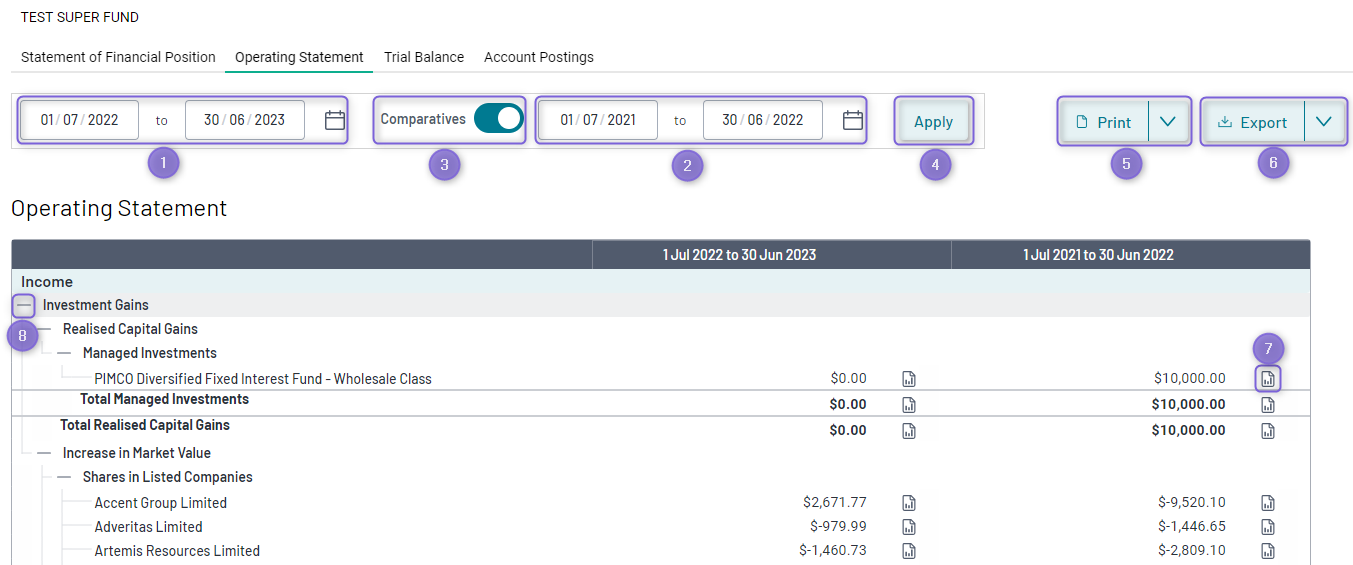Open the Account Postings tab
1353x565 pixels.
[539, 57]
